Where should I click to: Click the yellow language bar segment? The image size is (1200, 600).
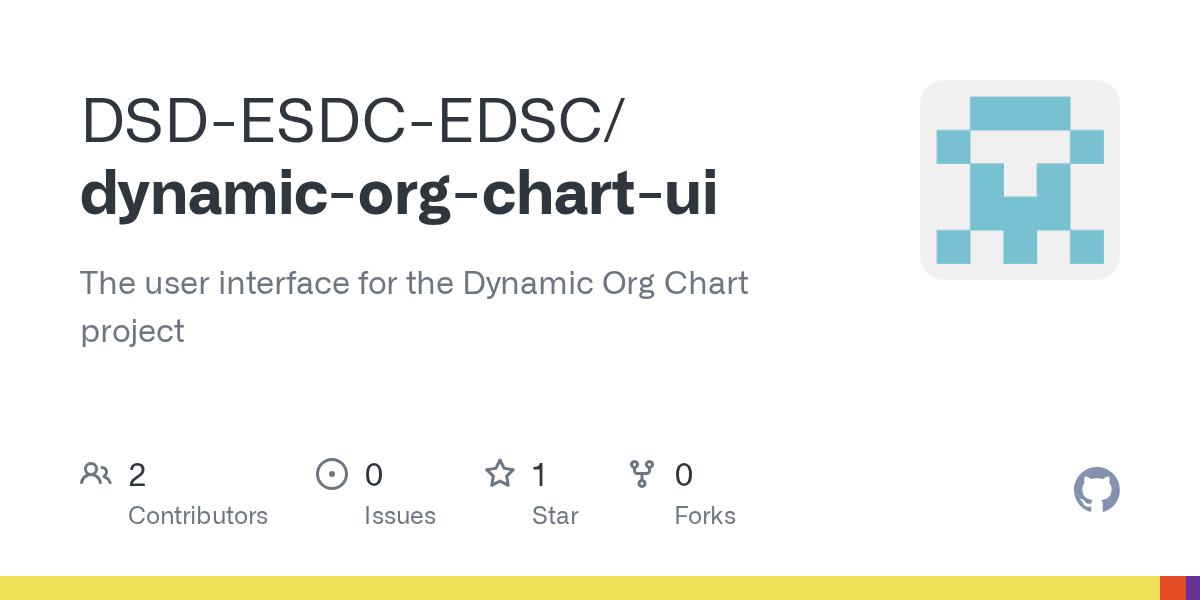click(580, 588)
